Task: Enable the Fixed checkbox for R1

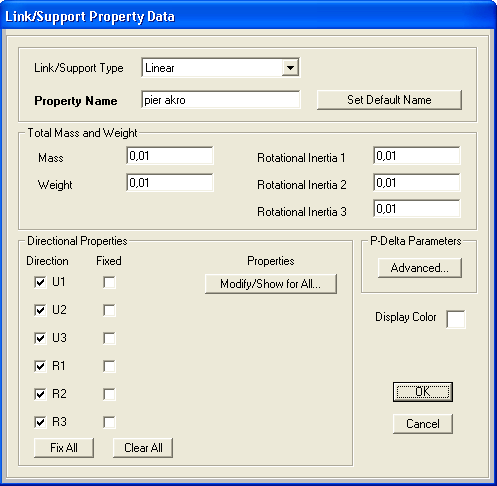Action: click(109, 366)
